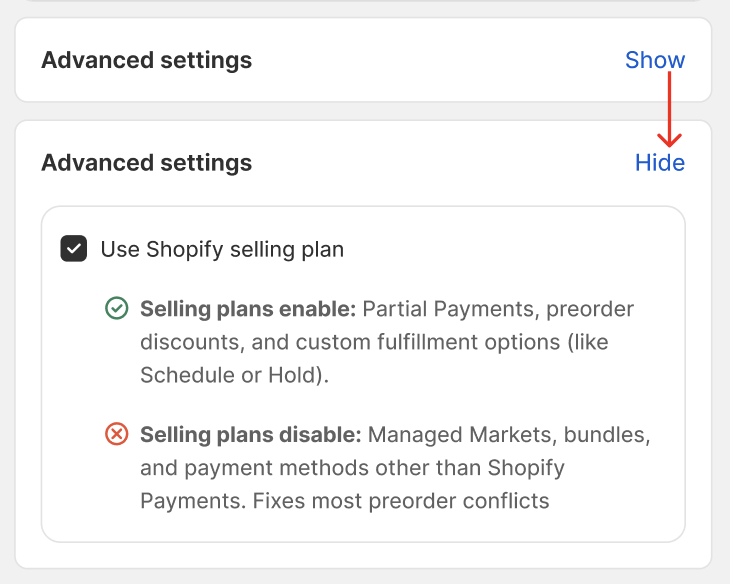
Task: Click the red downward arrow annotation
Action: coord(669,112)
